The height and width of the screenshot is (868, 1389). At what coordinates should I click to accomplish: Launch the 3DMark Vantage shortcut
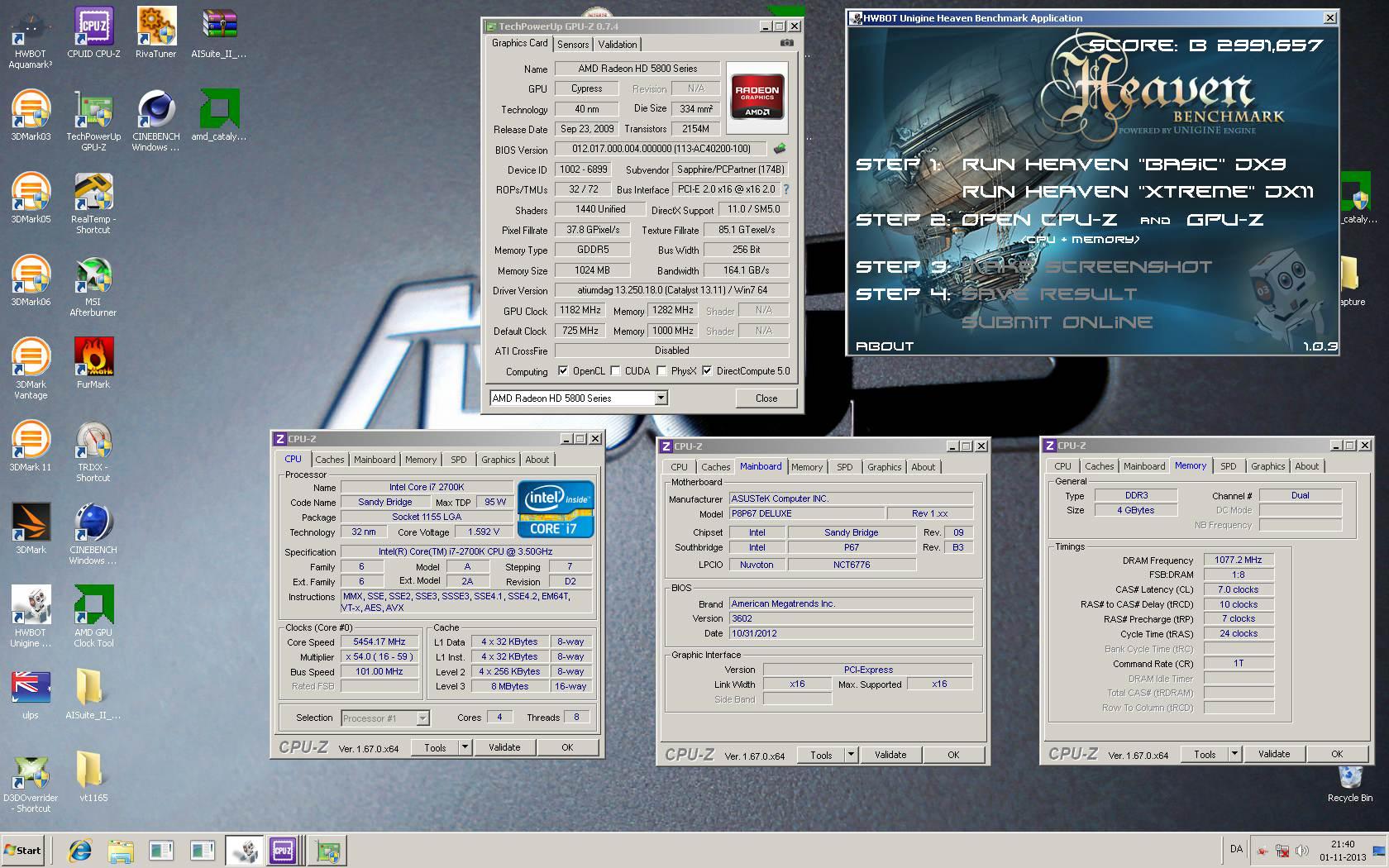[31, 369]
